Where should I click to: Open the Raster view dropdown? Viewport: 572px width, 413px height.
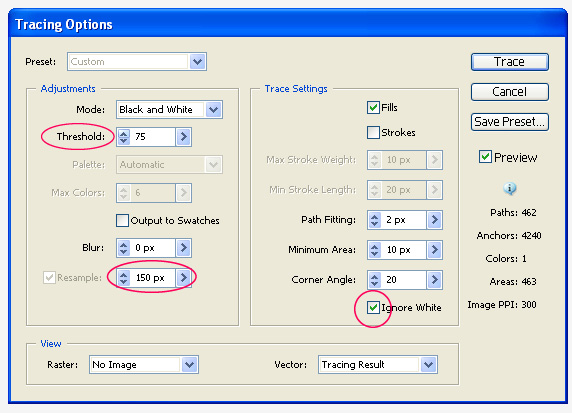(x=189, y=364)
